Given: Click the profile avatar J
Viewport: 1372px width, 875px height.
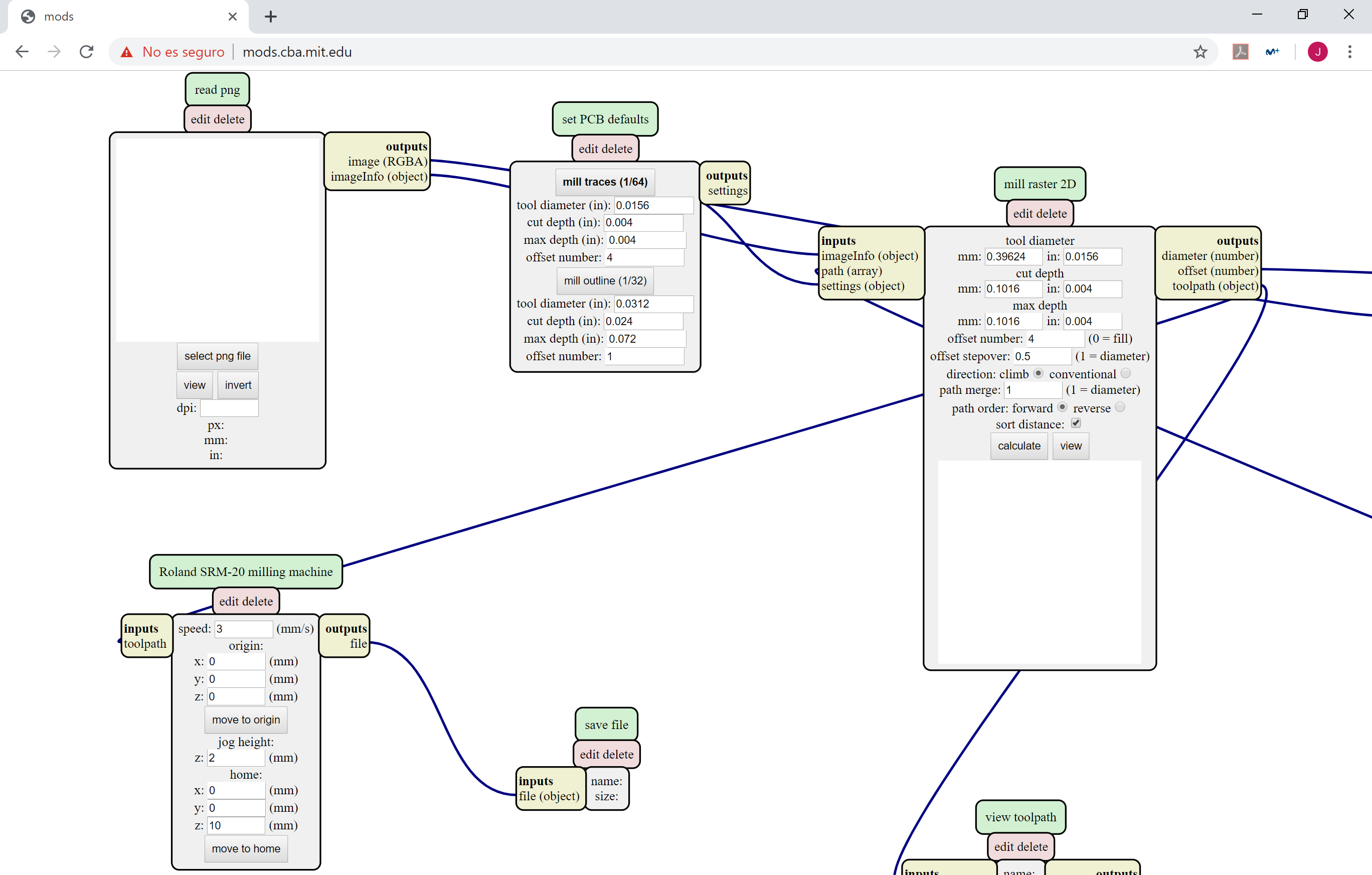Looking at the screenshot, I should tap(1317, 52).
